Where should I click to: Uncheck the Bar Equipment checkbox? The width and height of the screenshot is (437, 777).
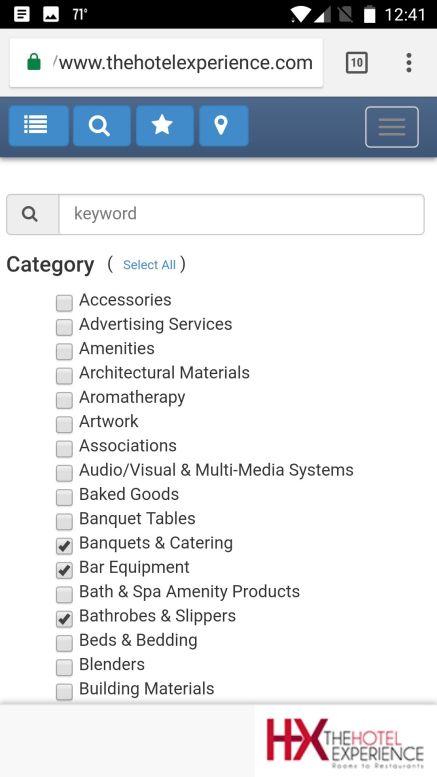(64, 570)
